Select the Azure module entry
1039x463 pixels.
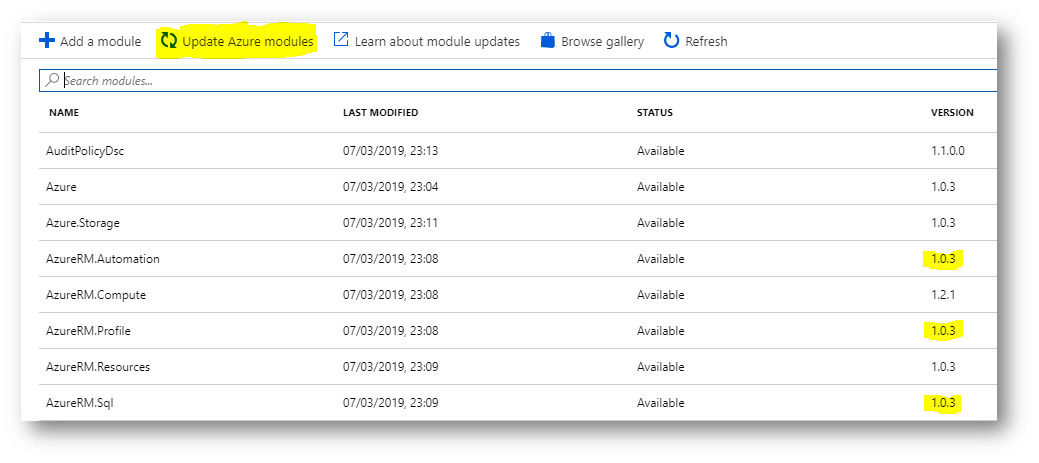pos(518,187)
